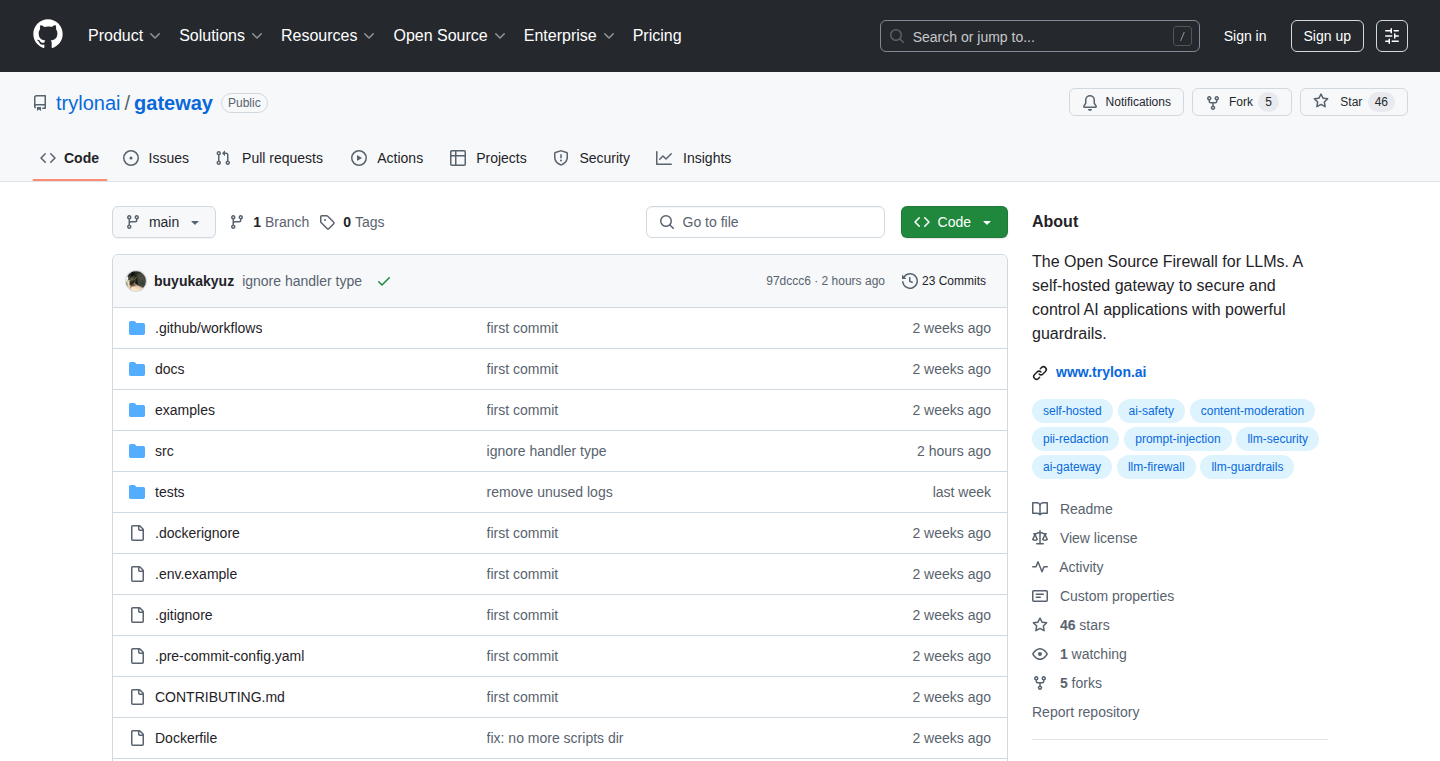
Task: Select the llm-guardrails topic tag
Action: point(1247,467)
